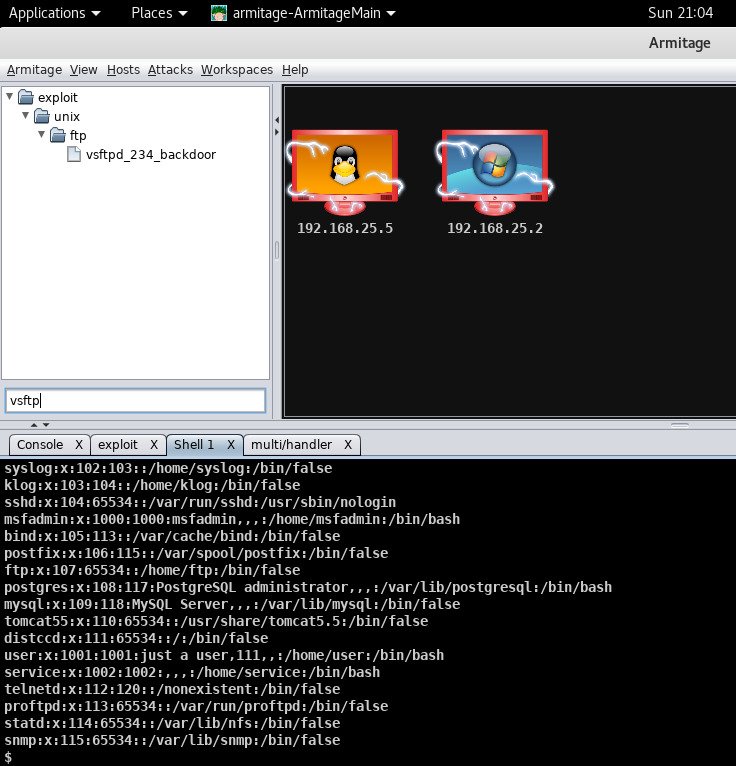Collapse the unix tree node
Image resolution: width=736 pixels, height=766 pixels.
tap(25, 116)
